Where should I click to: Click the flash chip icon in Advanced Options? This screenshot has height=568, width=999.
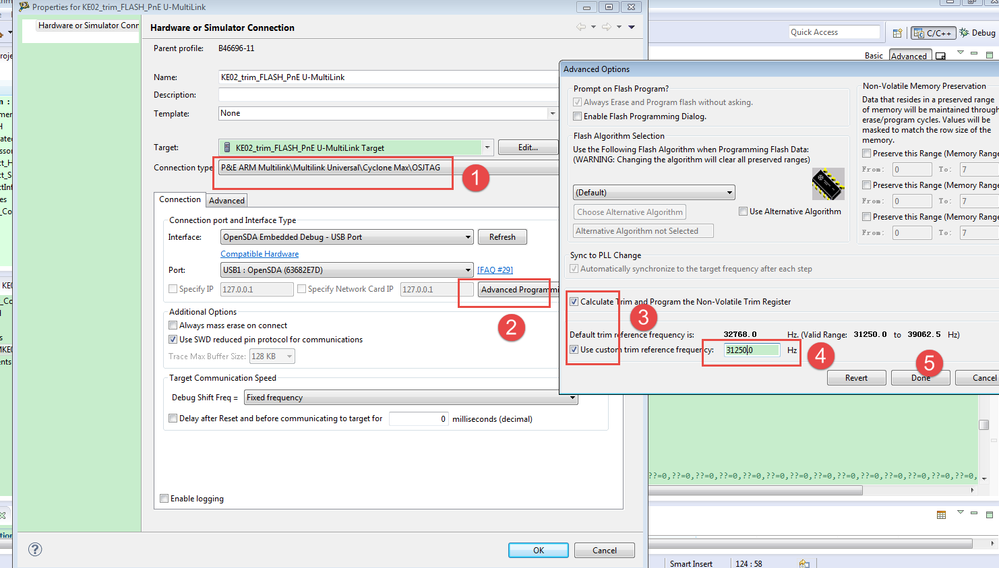828,184
